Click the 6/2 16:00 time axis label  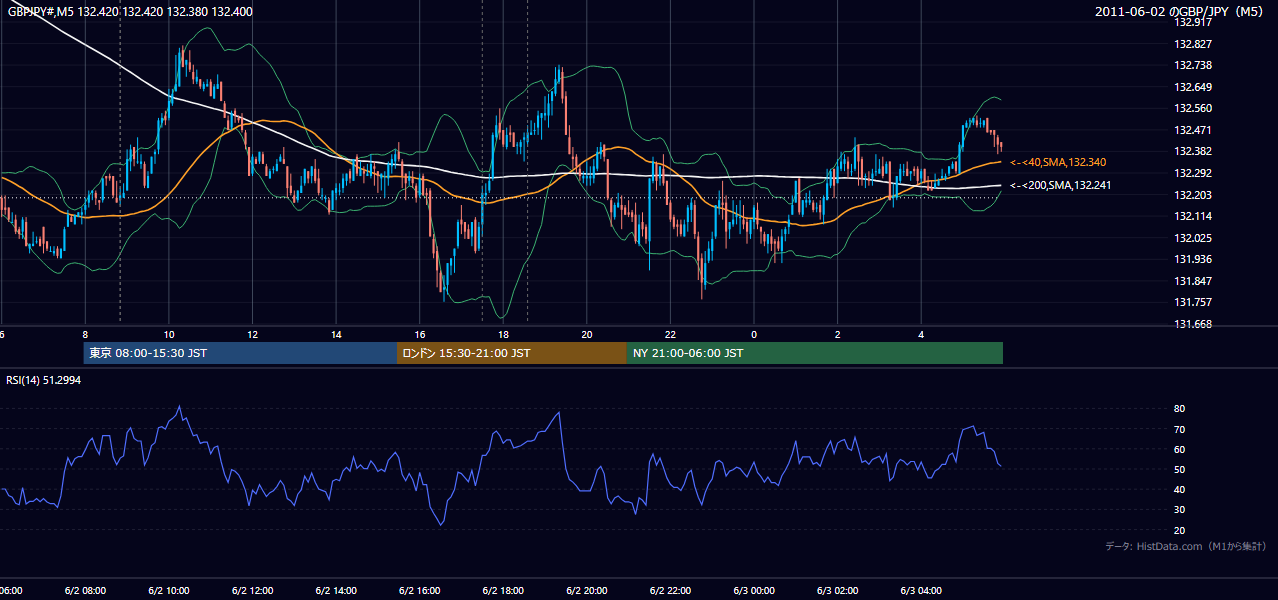click(419, 590)
